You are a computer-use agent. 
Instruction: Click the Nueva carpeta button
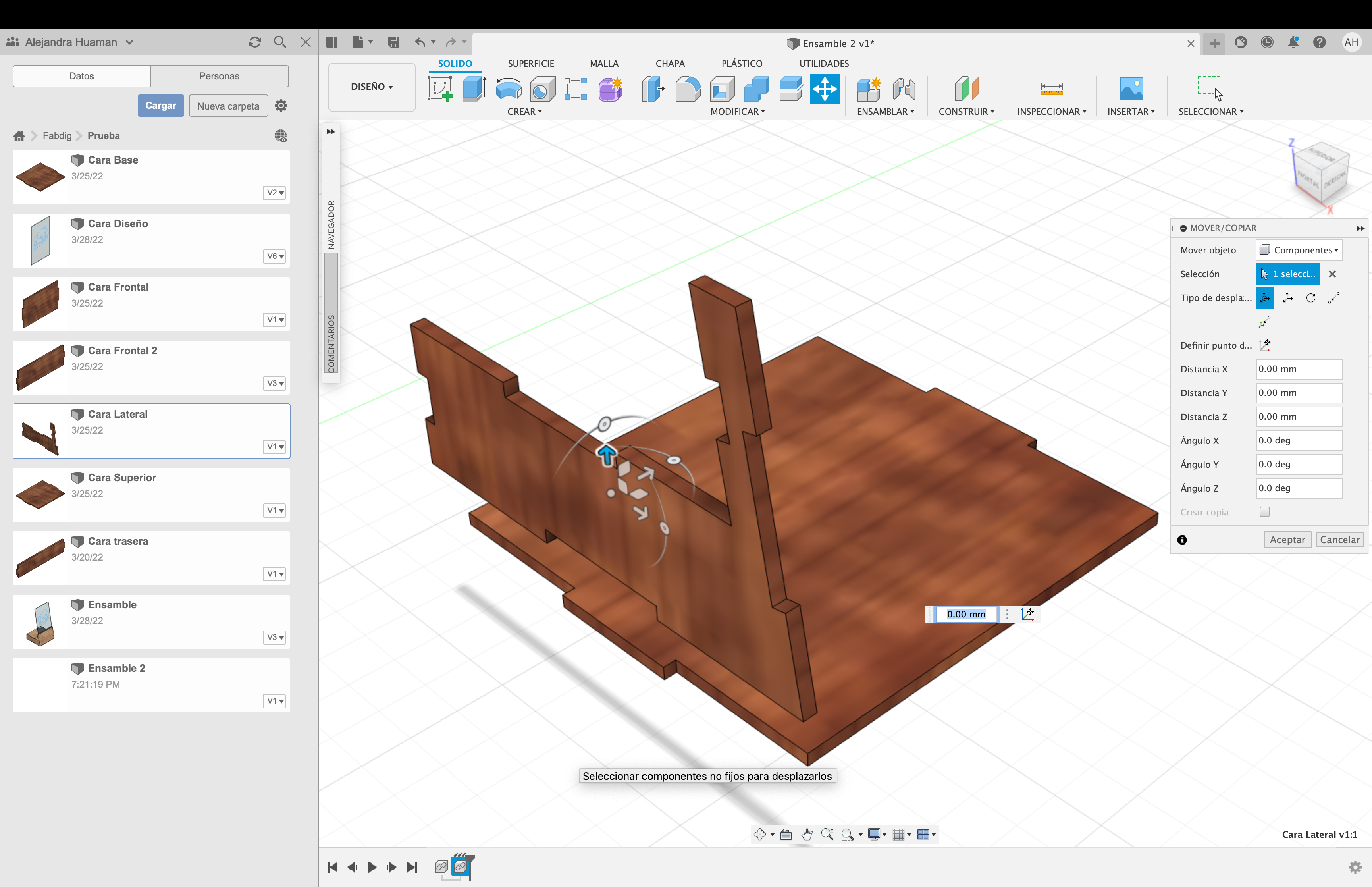point(228,106)
